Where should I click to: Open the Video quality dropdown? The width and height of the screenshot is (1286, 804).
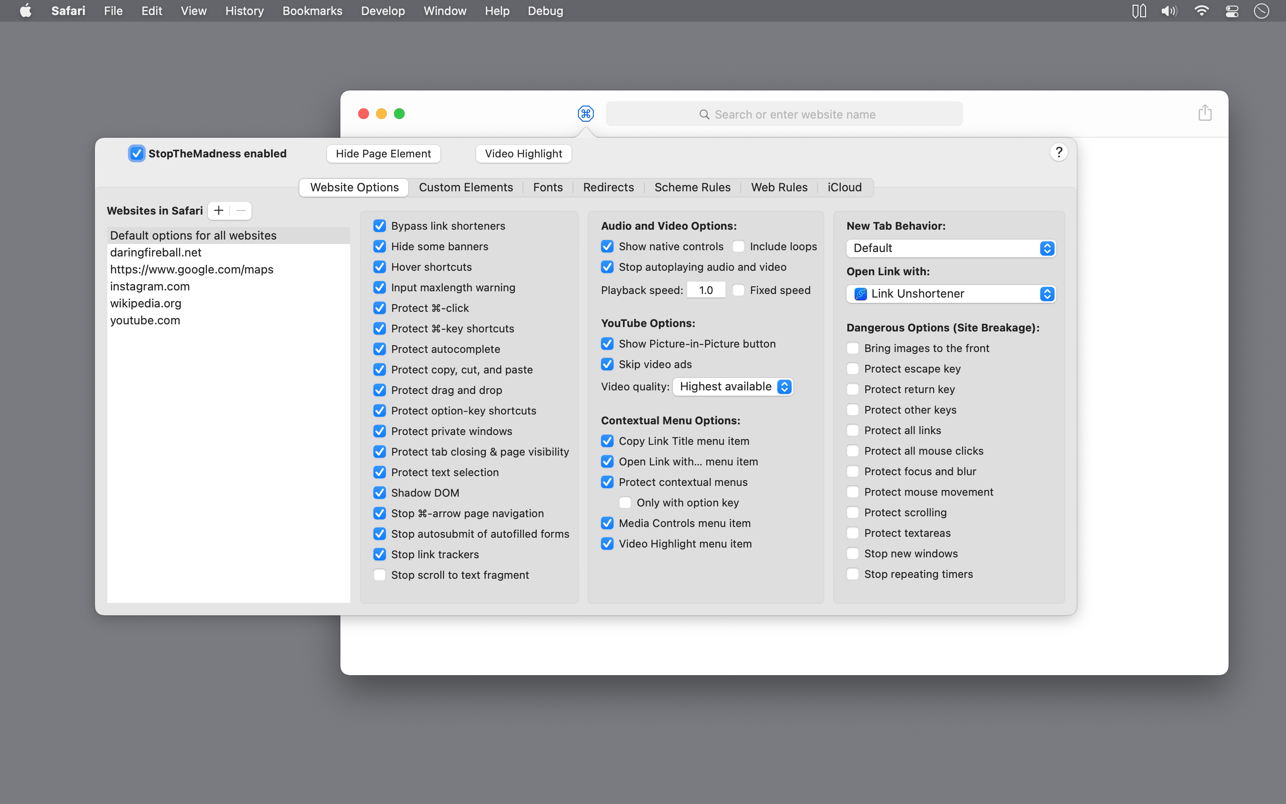733,387
